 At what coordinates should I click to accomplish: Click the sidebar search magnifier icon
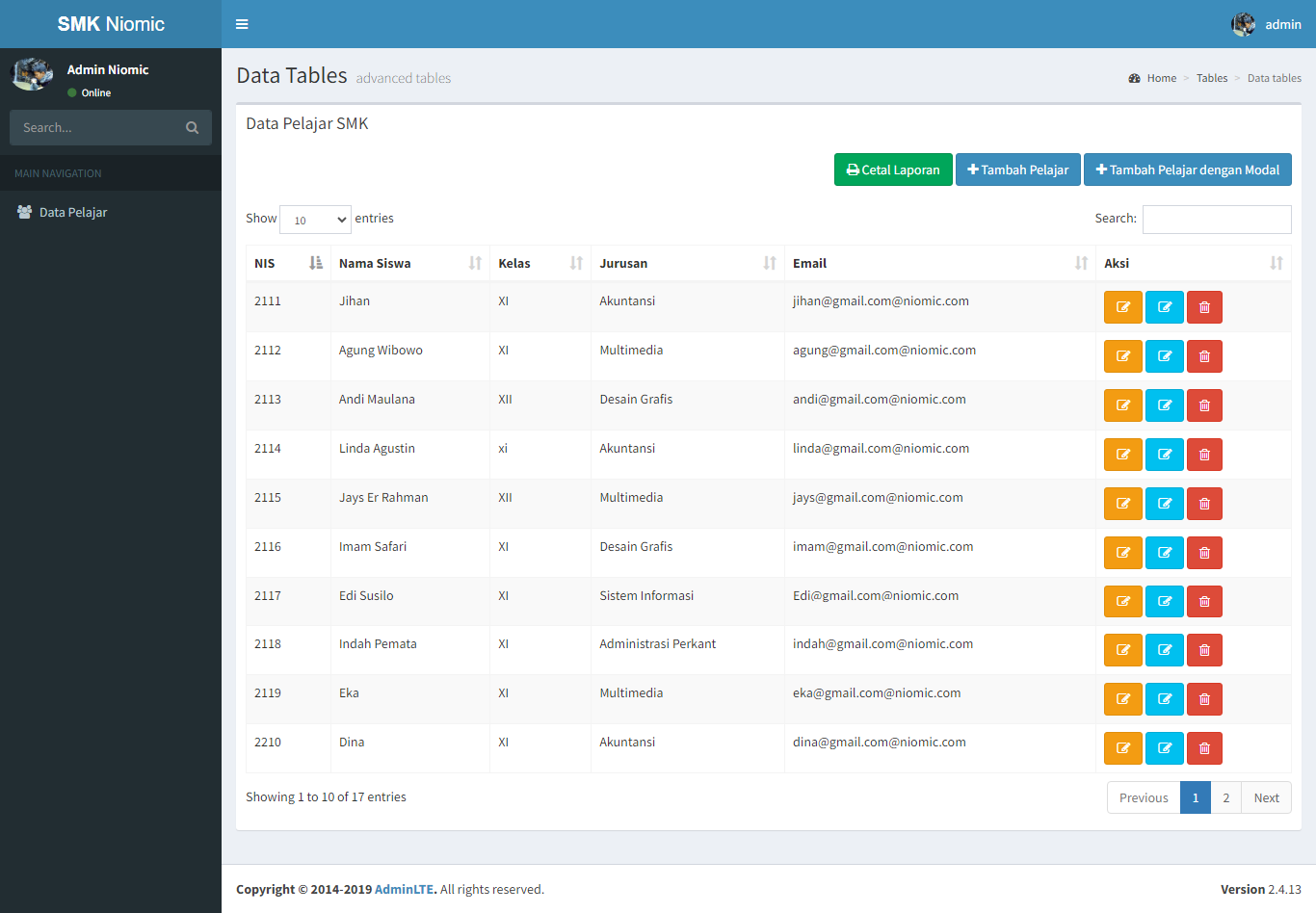[192, 127]
